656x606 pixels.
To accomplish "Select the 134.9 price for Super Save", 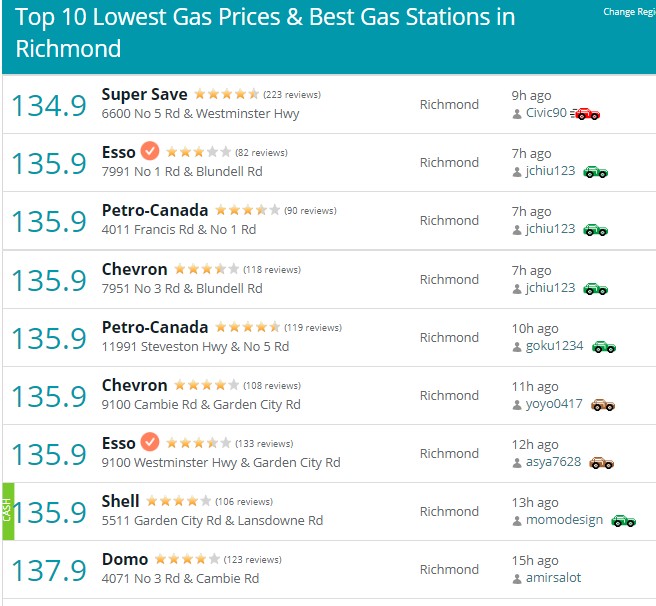I will coord(49,105).
